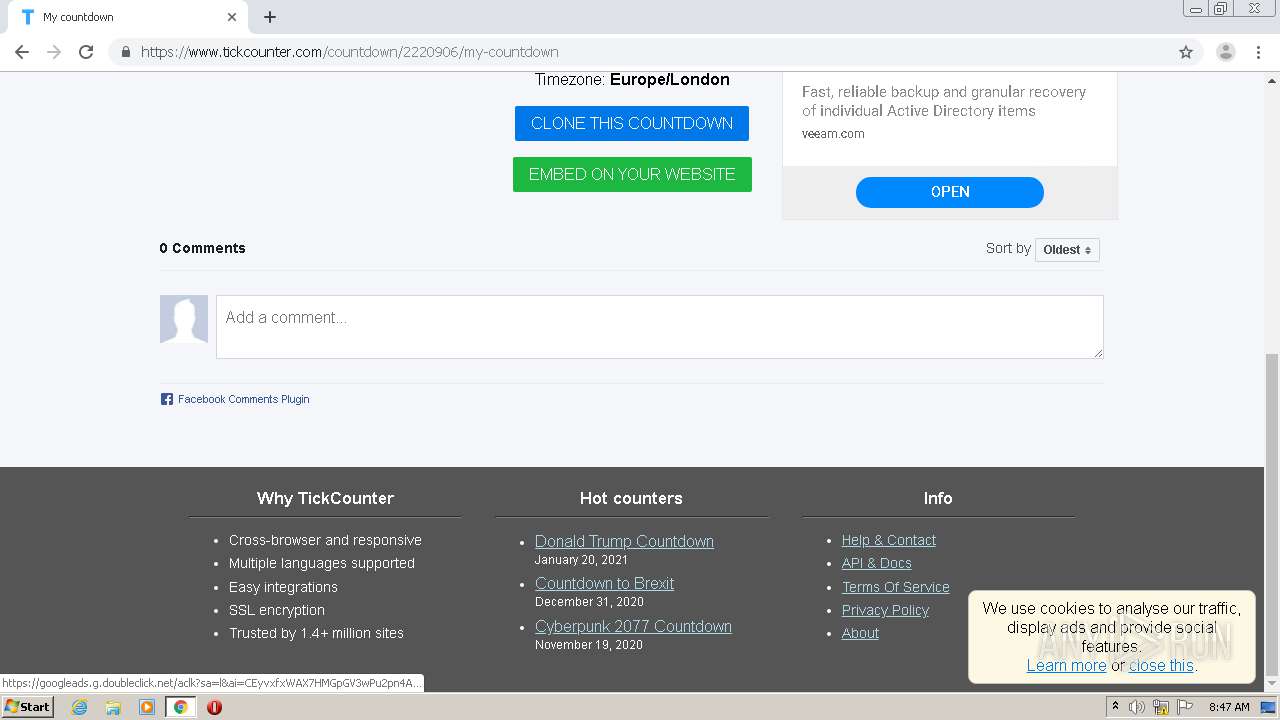Image resolution: width=1280 pixels, height=720 pixels.
Task: Click the Facebook logo icon beside the plugin link
Action: [167, 399]
